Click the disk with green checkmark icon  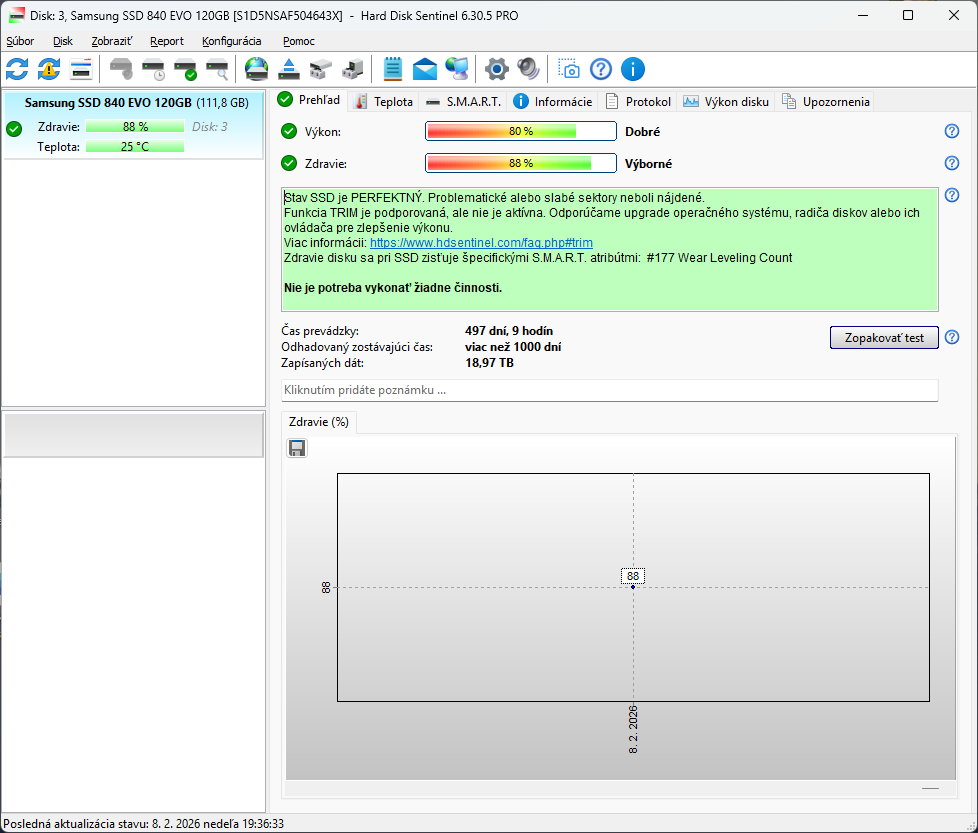[x=185, y=69]
